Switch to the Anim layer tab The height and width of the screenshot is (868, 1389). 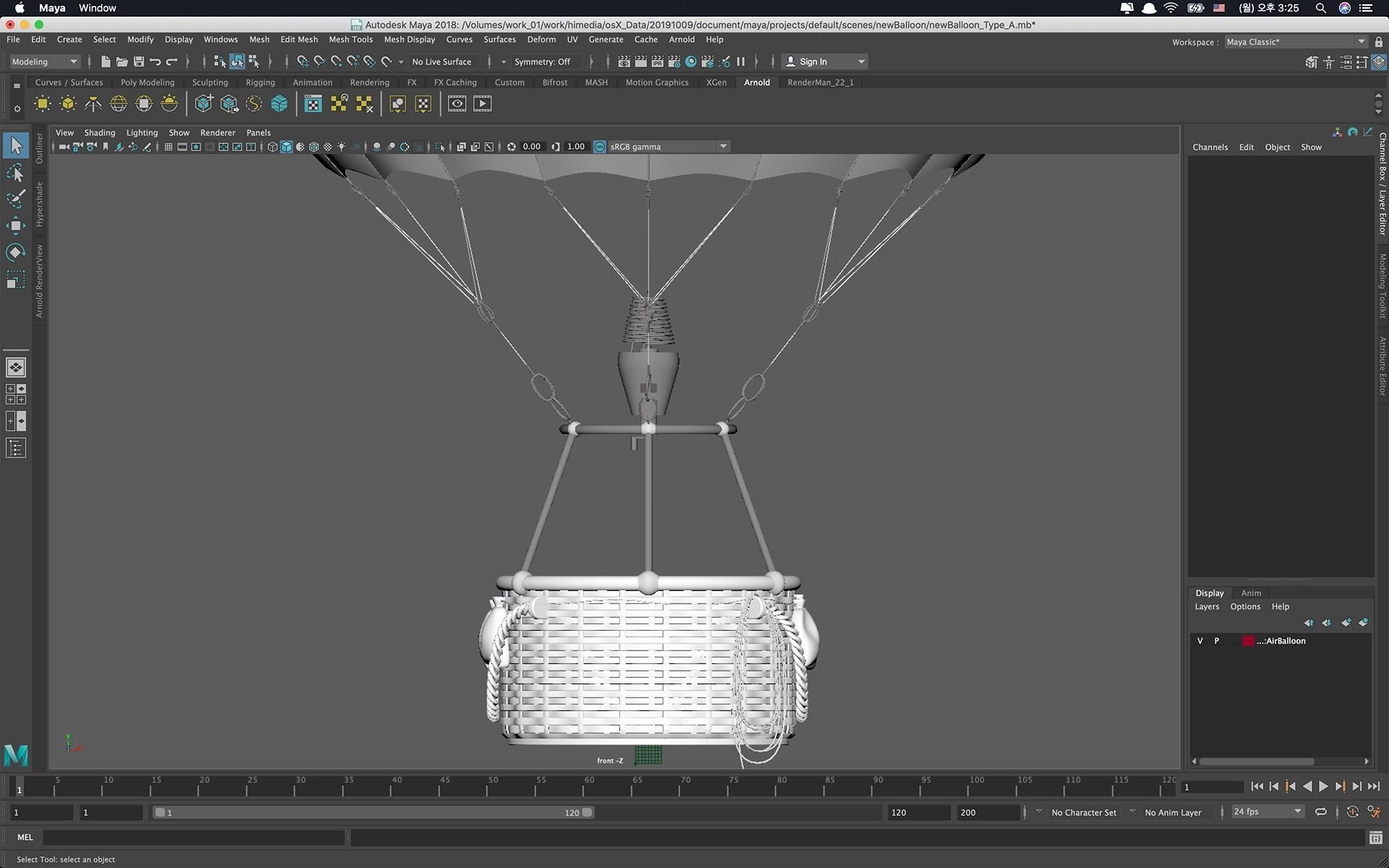[x=1251, y=593]
